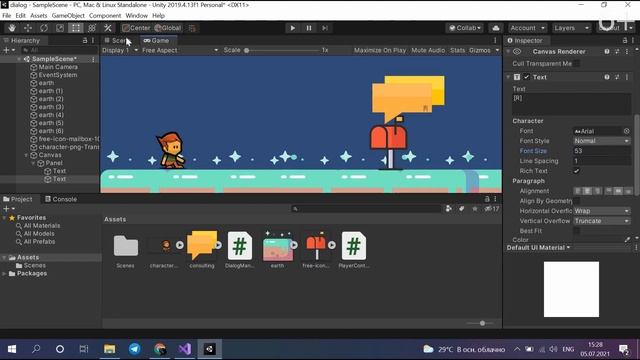The height and width of the screenshot is (360, 640).
Task: Toggle Cull Transparent Mesh checkbox
Action: click(x=576, y=63)
